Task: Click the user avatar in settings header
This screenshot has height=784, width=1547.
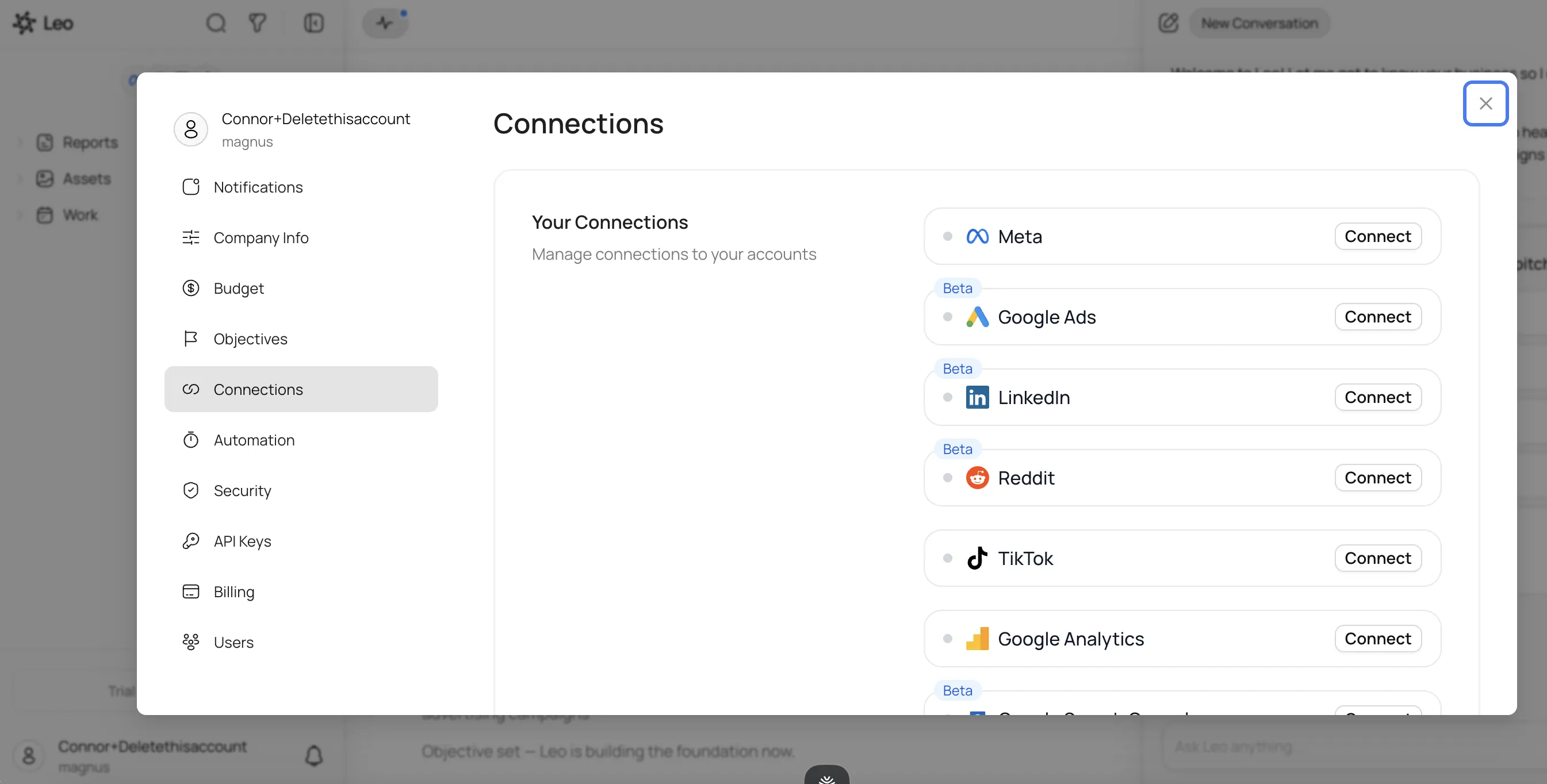Action: 191,130
